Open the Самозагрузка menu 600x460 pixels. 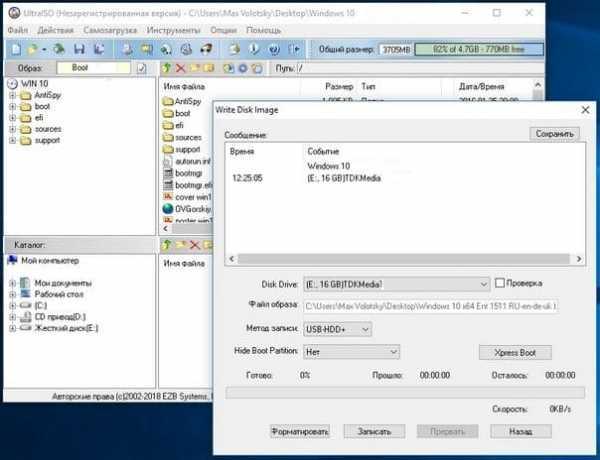pos(110,30)
